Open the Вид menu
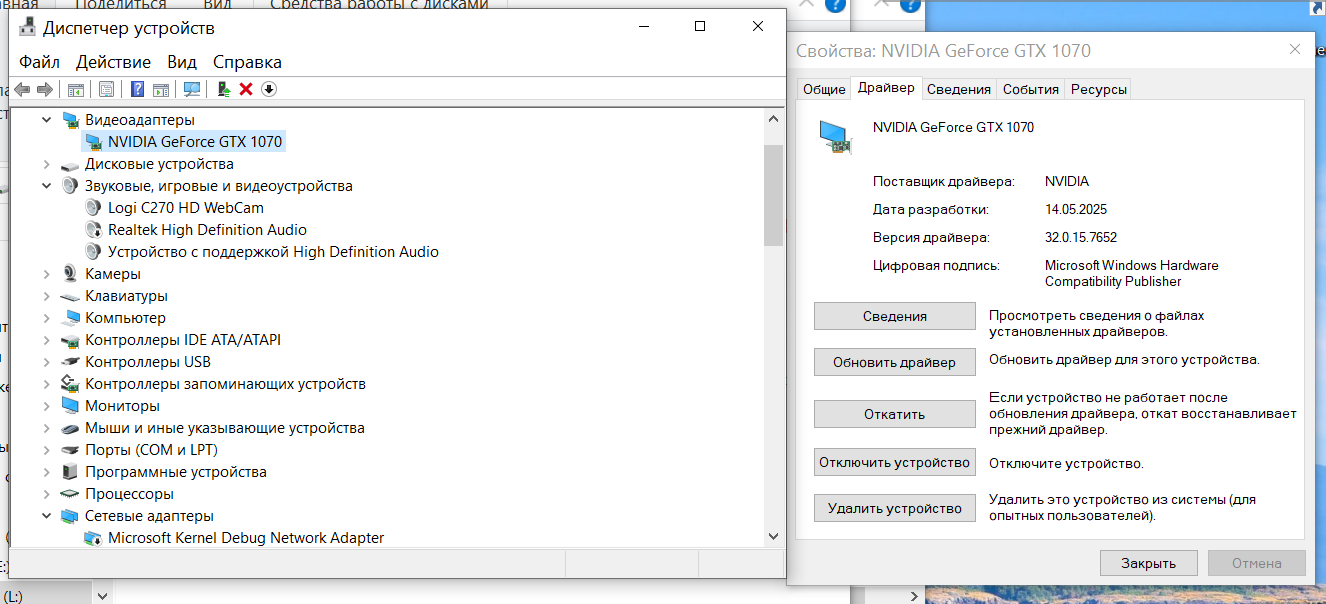The image size is (1326, 604). pyautogui.click(x=182, y=62)
